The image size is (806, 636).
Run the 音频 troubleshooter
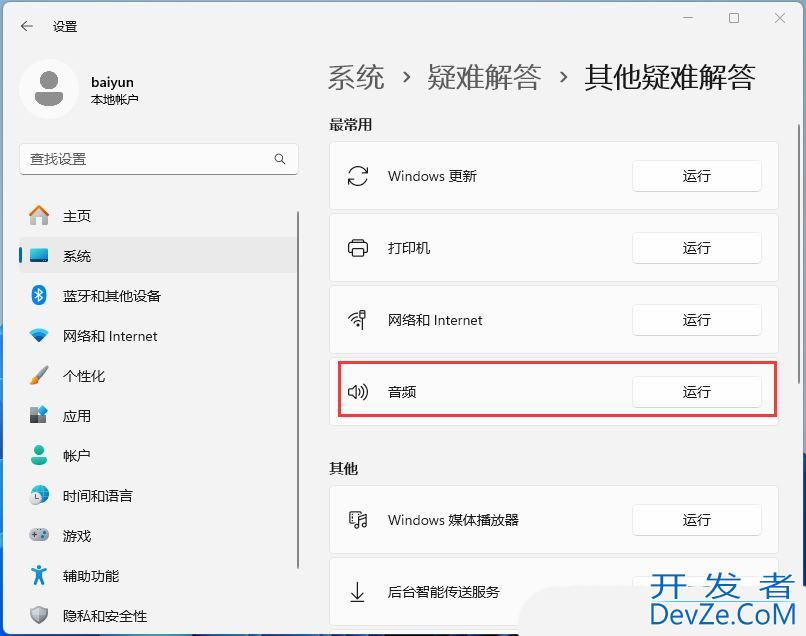point(697,392)
